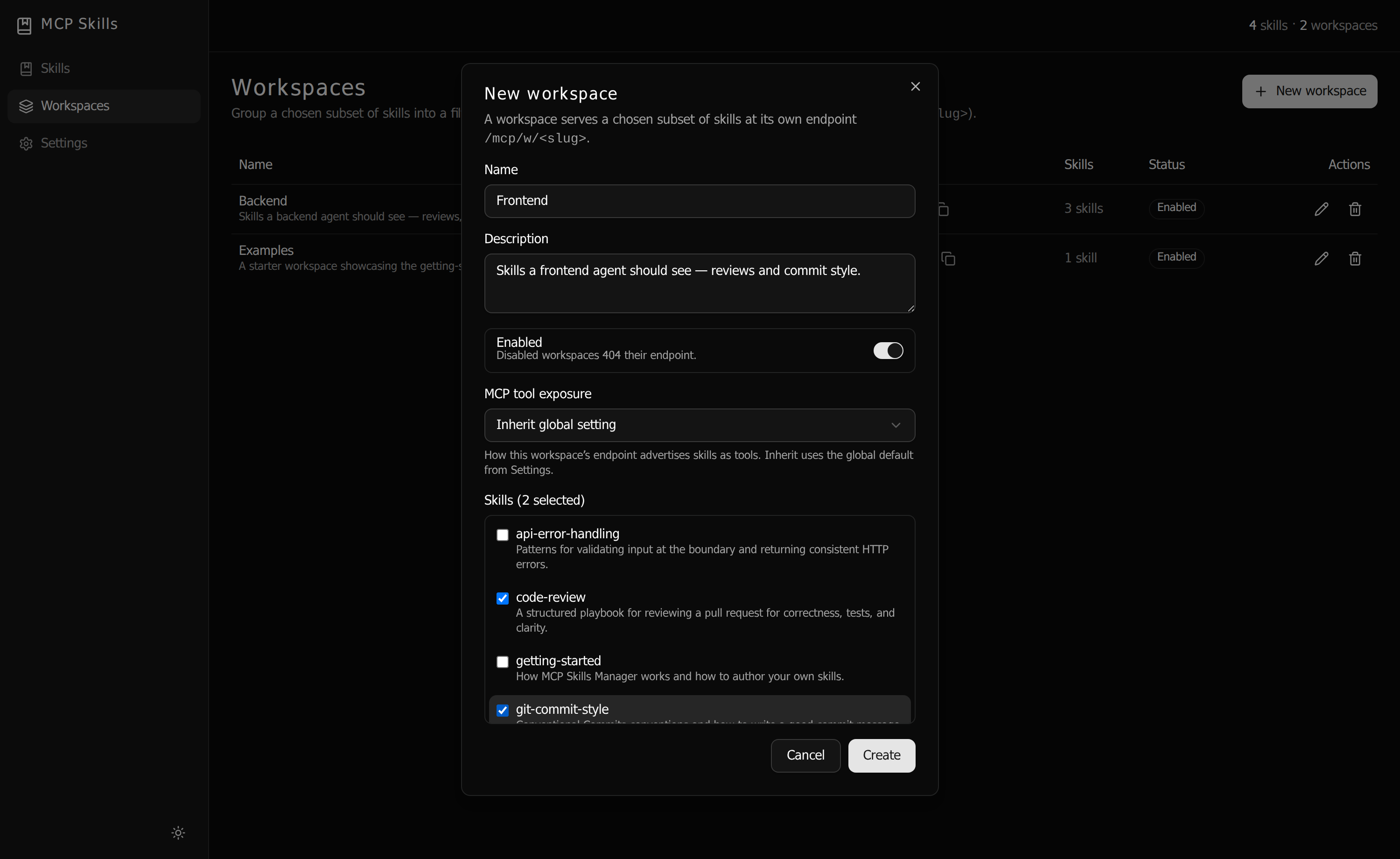Click the Create button
Viewport: 1400px width, 859px height.
tap(881, 755)
